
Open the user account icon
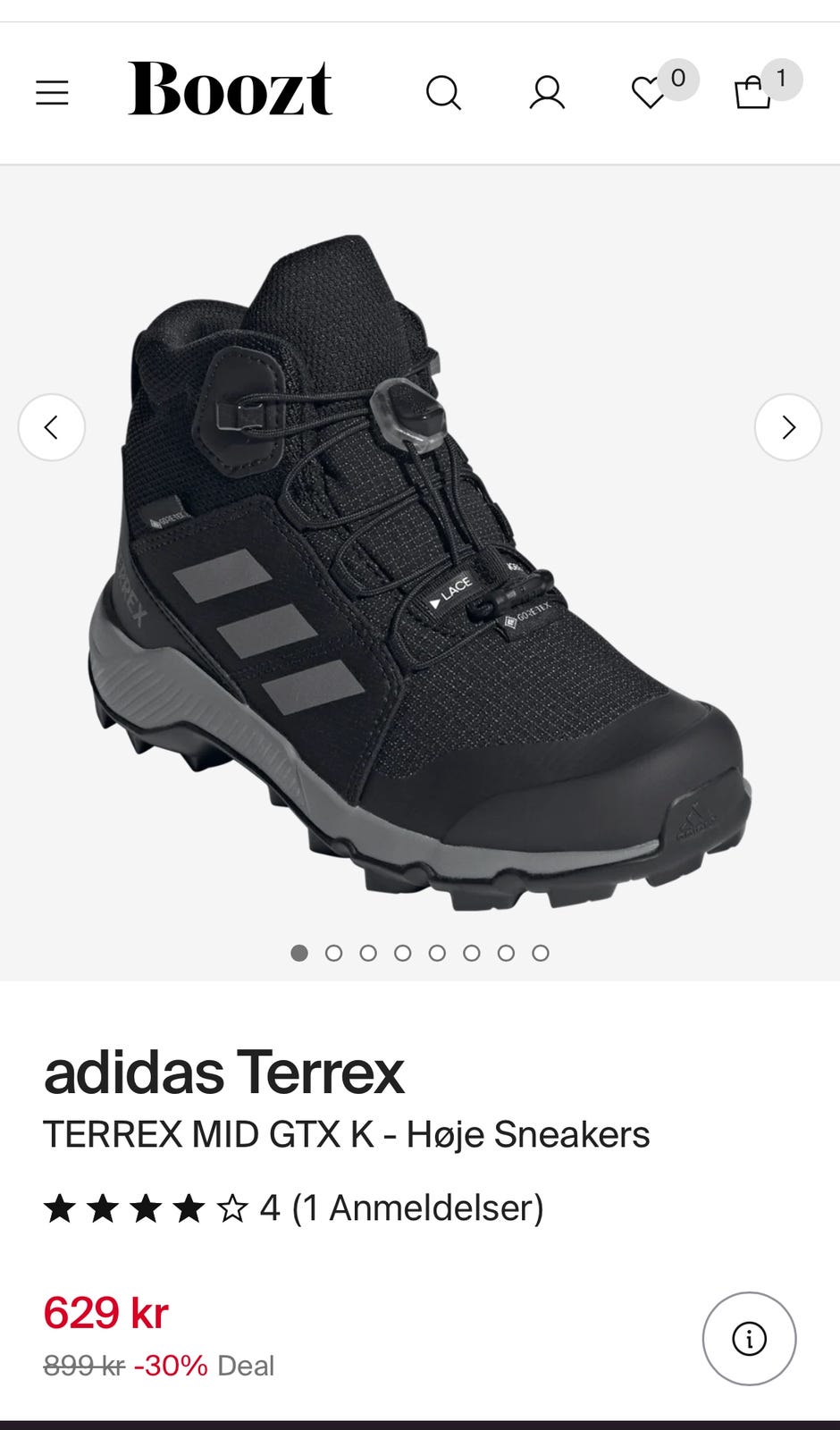point(547,93)
